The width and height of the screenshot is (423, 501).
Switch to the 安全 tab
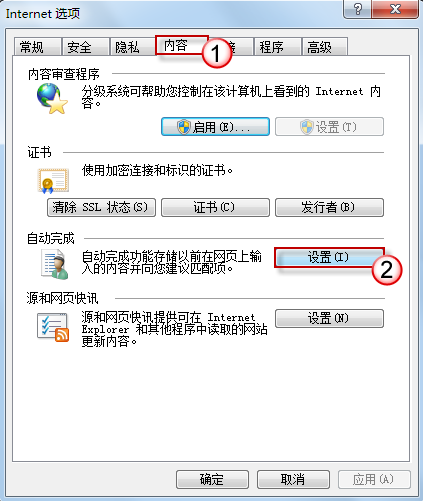click(86, 46)
